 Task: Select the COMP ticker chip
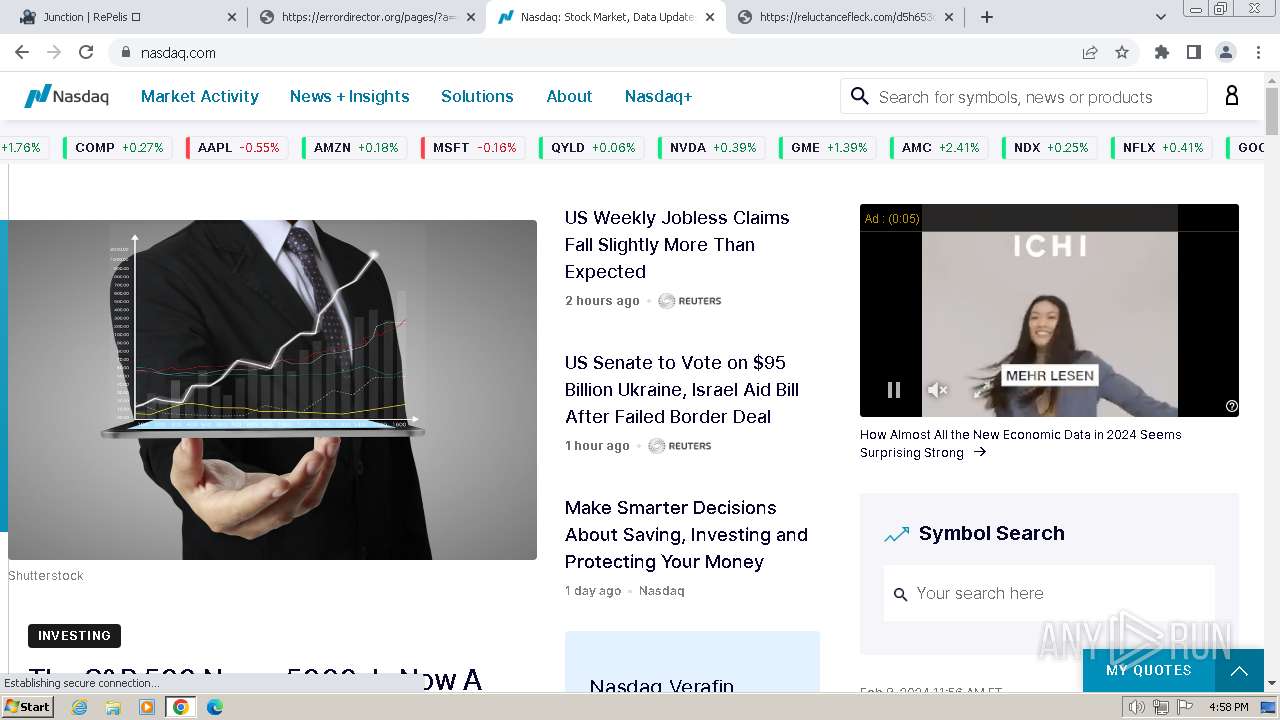pyautogui.click(x=118, y=147)
